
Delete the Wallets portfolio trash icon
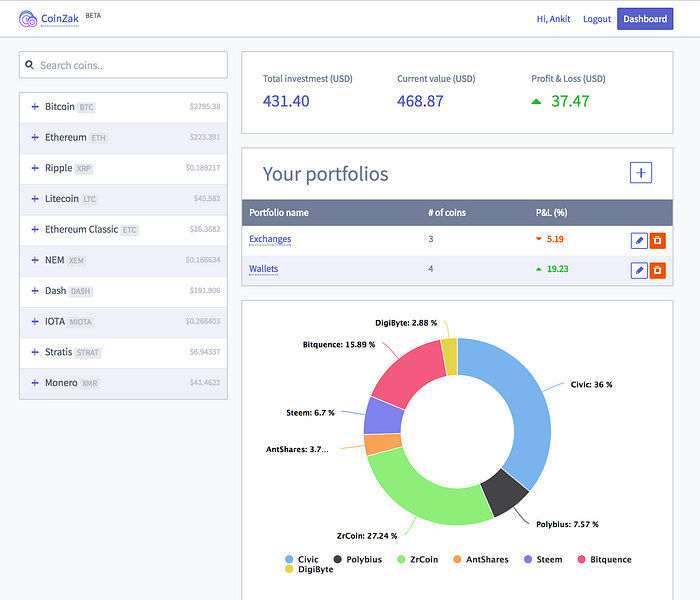click(657, 271)
